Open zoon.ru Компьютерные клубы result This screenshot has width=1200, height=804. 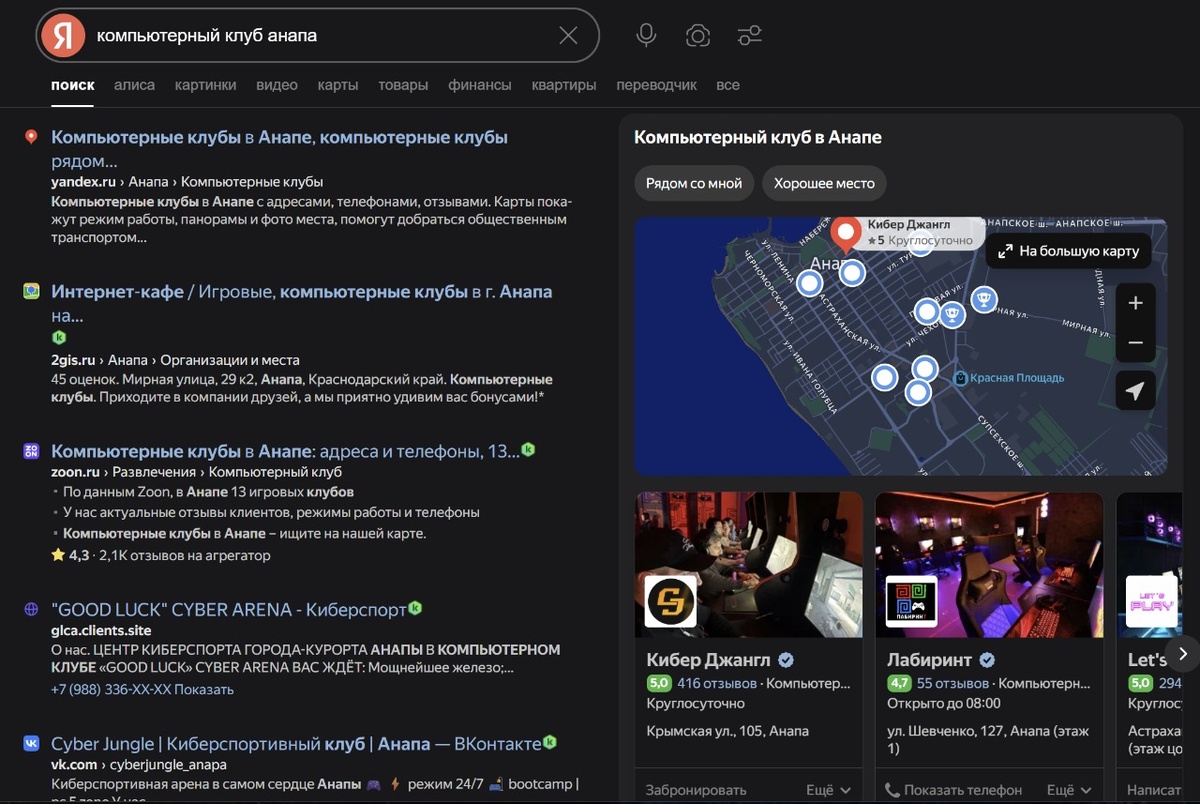(x=285, y=451)
